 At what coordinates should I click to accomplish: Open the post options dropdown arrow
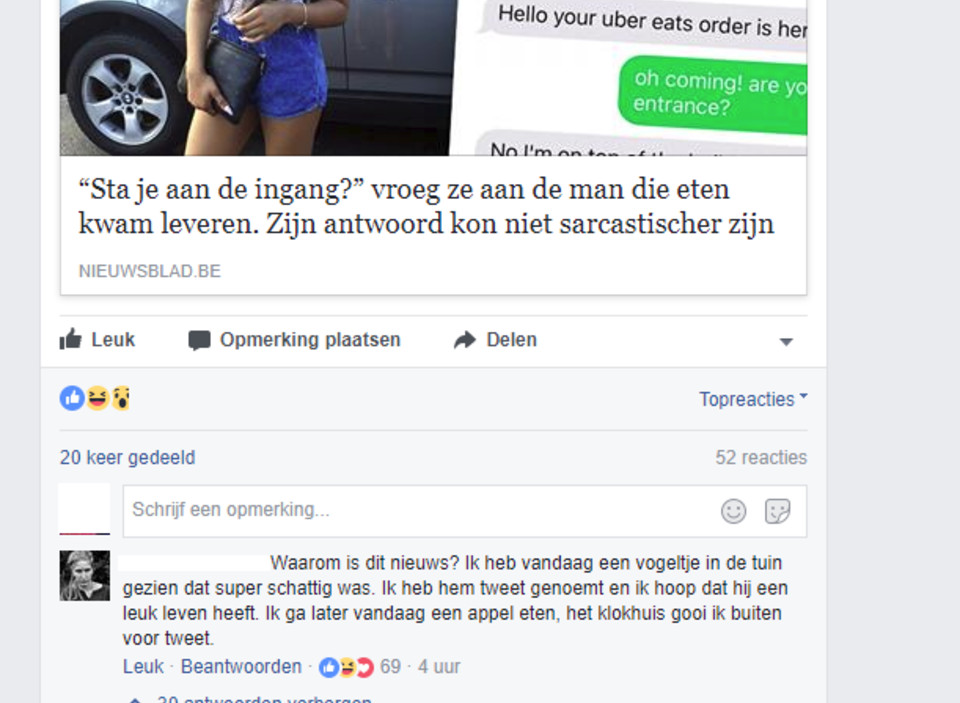click(786, 342)
